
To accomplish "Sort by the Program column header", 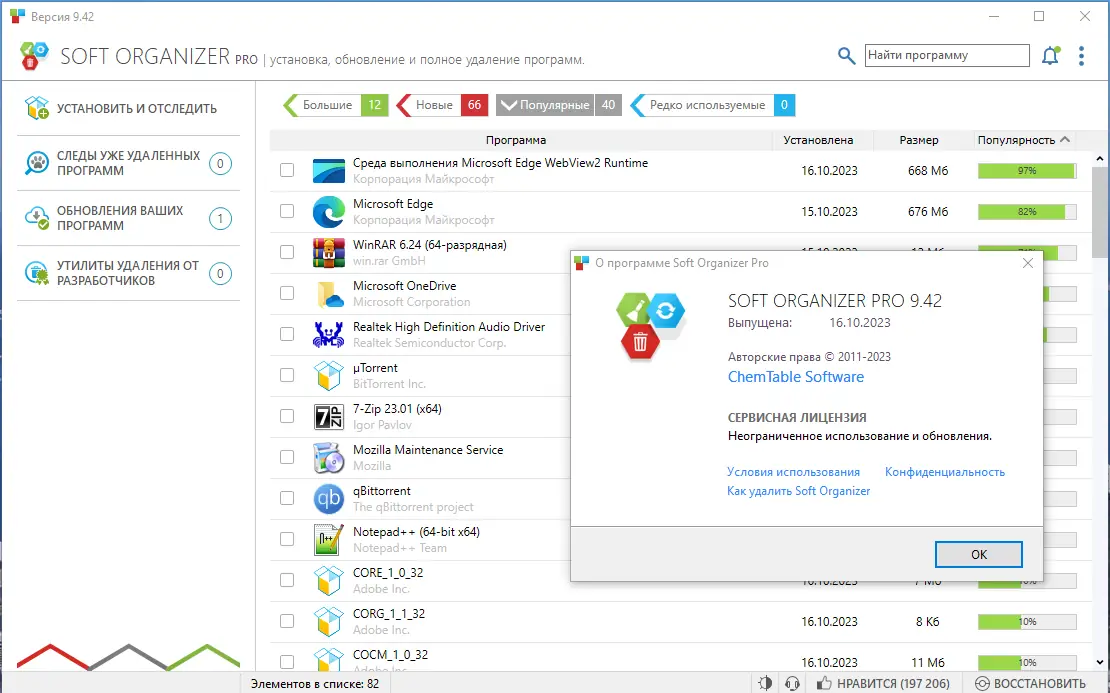I will coord(516,140).
